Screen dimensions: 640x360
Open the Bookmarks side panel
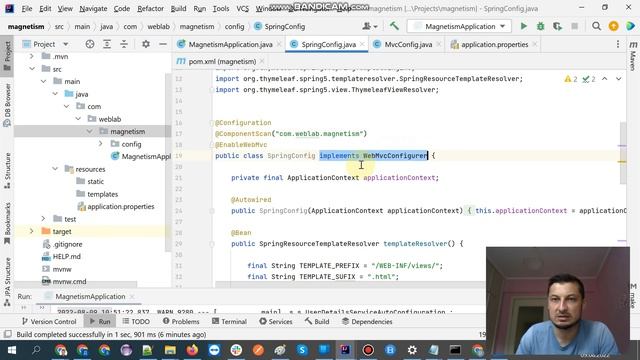point(7,224)
